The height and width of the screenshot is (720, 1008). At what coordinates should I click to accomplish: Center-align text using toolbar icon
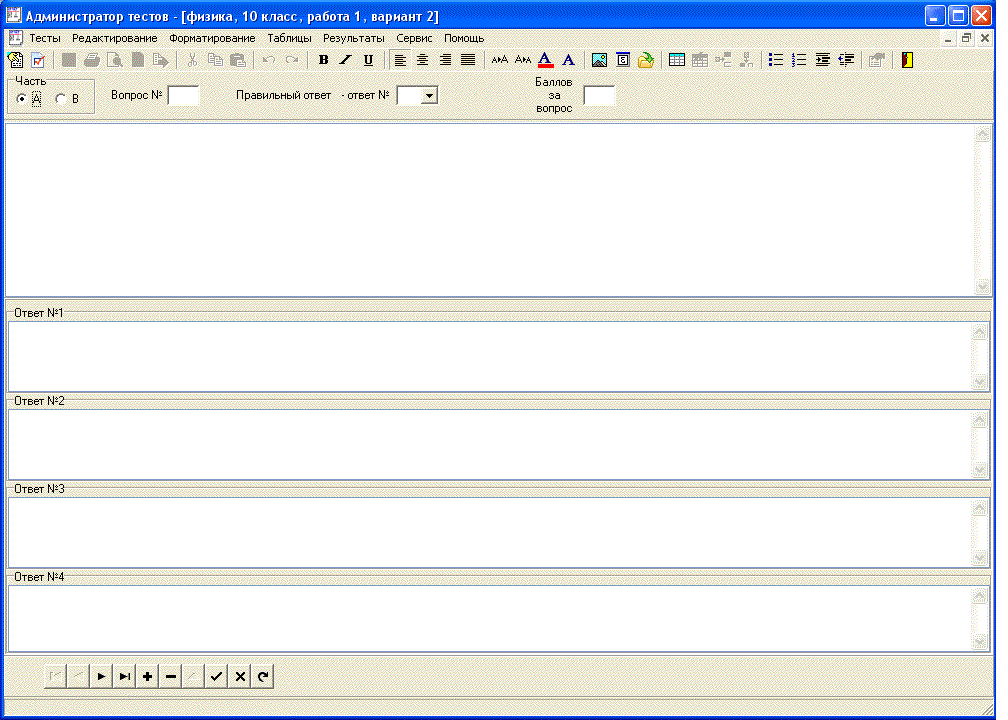pos(423,60)
